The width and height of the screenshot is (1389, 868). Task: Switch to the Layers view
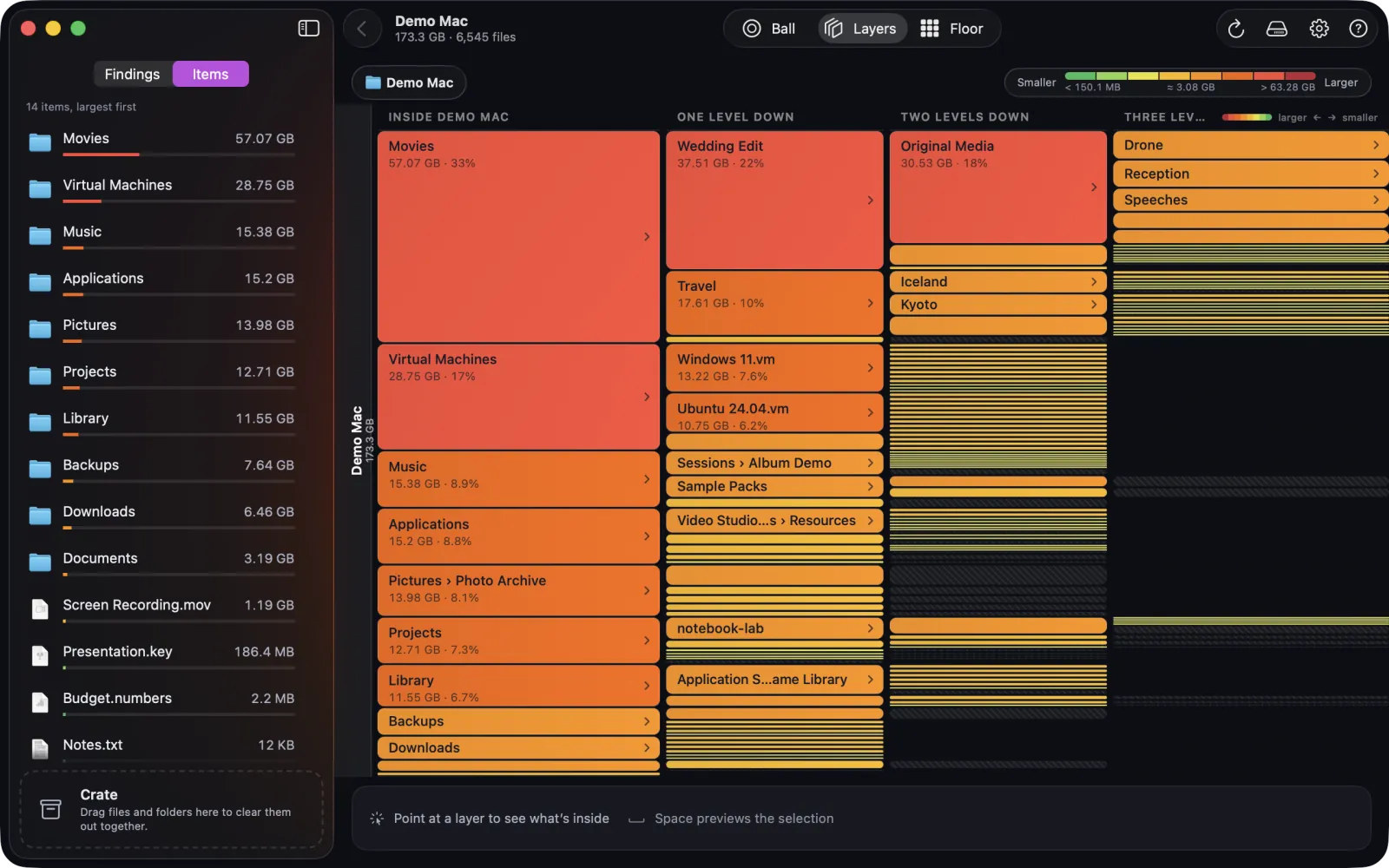pyautogui.click(x=861, y=29)
